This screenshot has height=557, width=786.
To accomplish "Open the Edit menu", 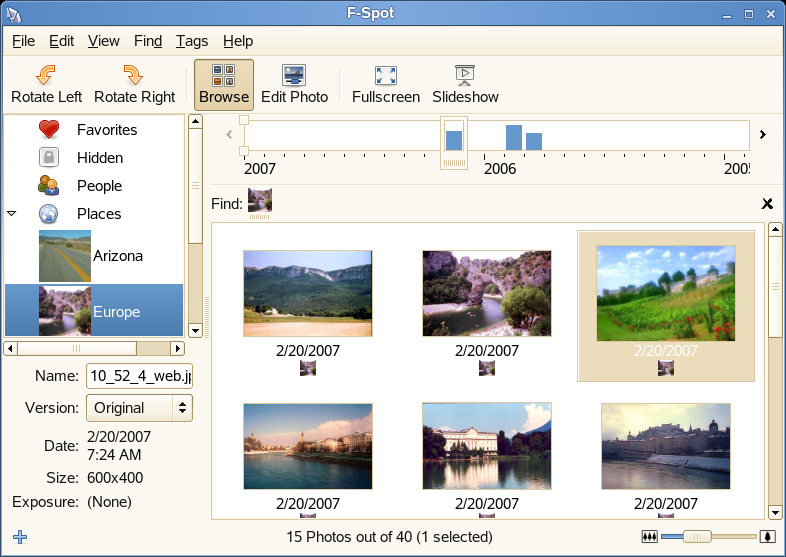I will tap(61, 41).
